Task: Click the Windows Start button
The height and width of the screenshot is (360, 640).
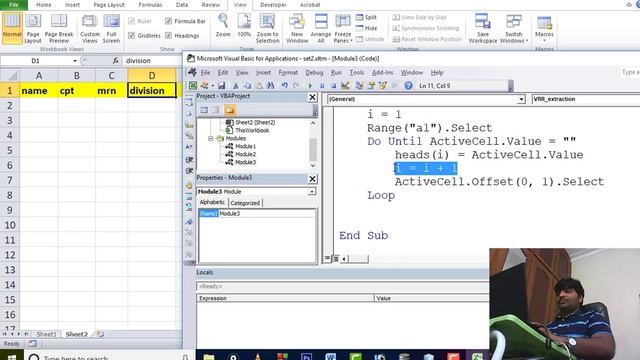Action: click(11, 356)
